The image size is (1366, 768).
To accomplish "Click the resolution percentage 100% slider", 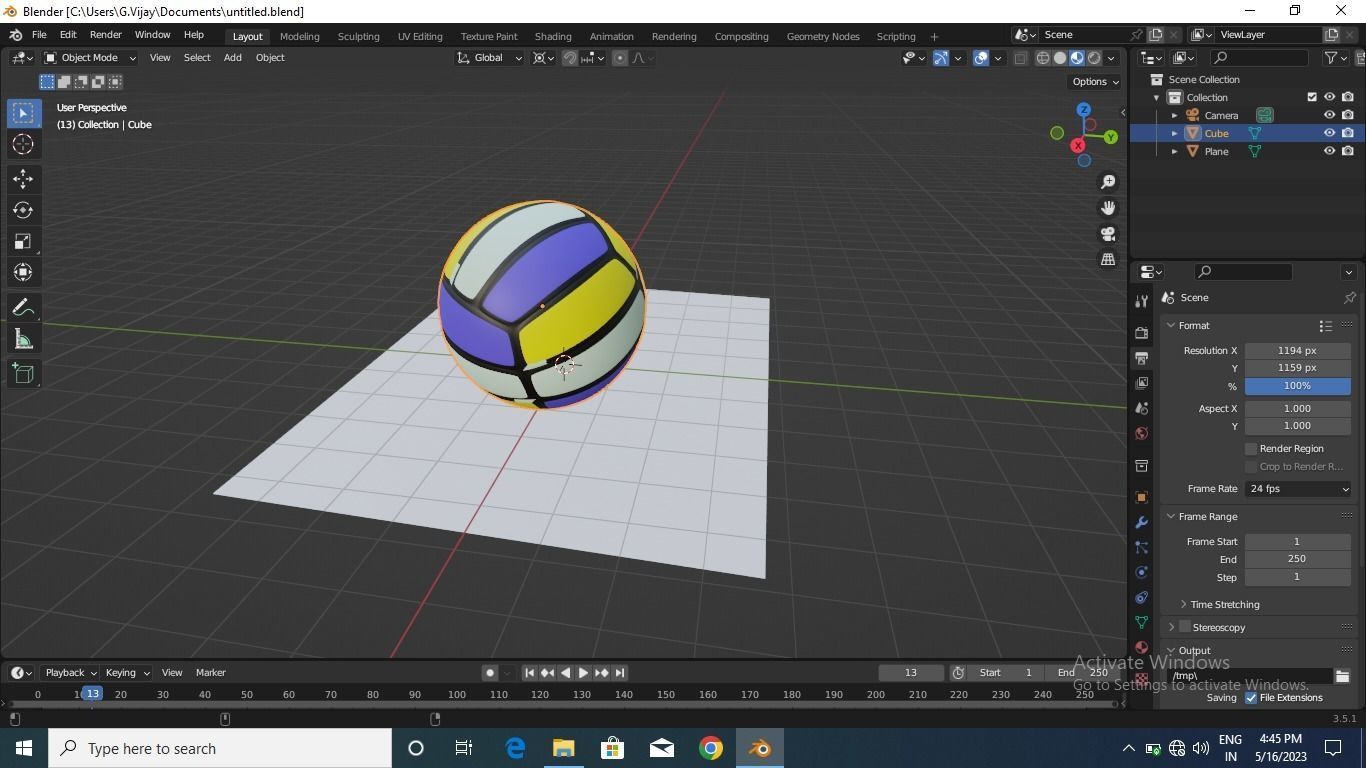I will 1298,386.
